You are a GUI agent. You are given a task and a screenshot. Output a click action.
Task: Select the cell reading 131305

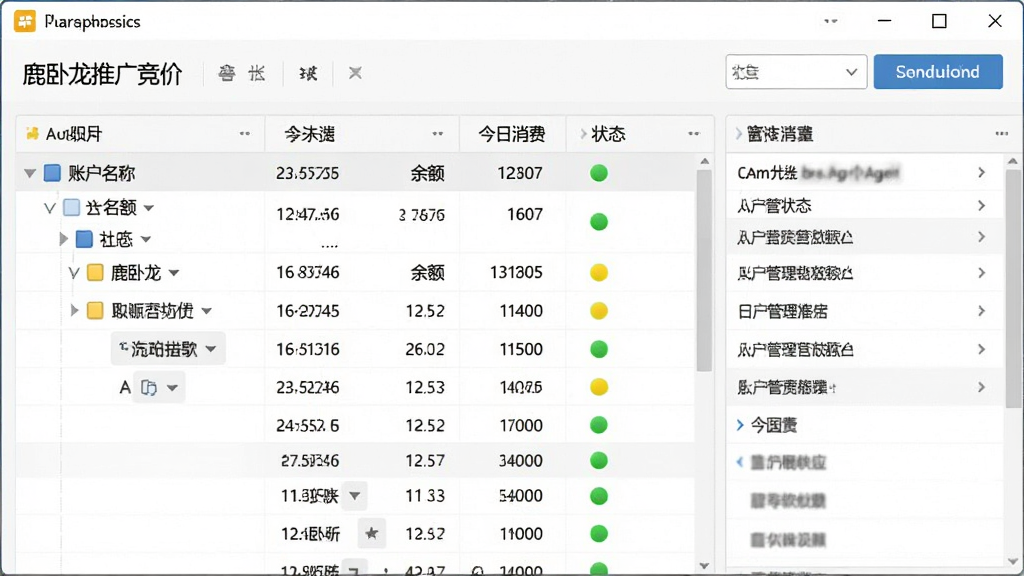[516, 272]
